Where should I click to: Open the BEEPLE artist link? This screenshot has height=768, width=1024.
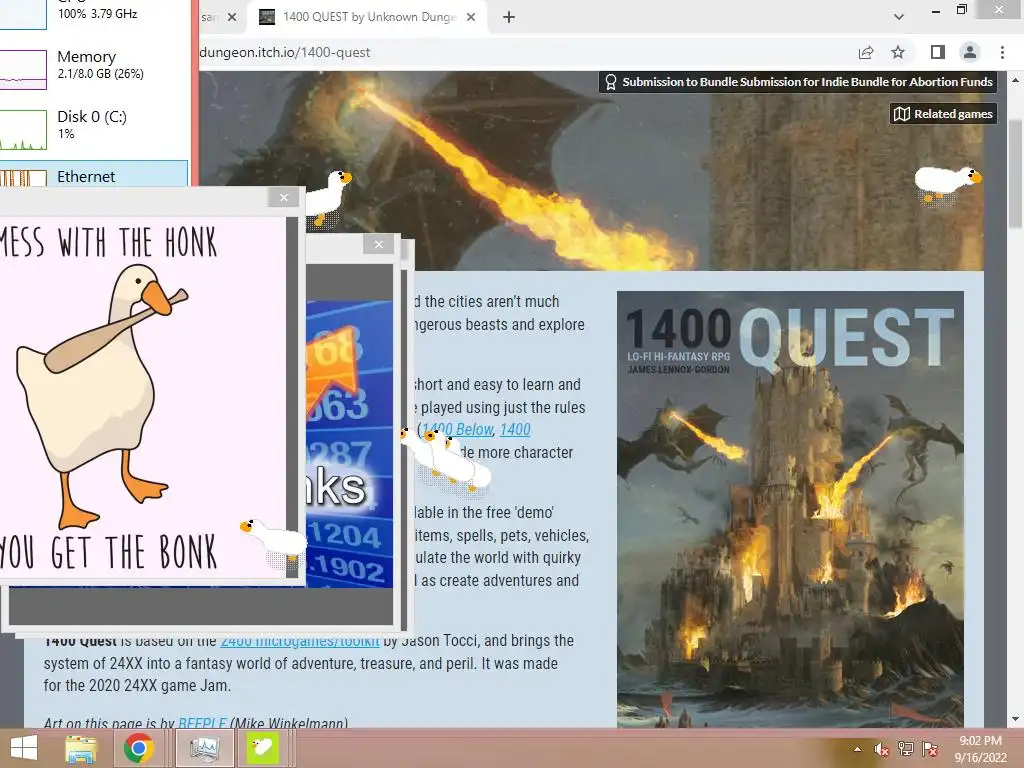click(202, 723)
